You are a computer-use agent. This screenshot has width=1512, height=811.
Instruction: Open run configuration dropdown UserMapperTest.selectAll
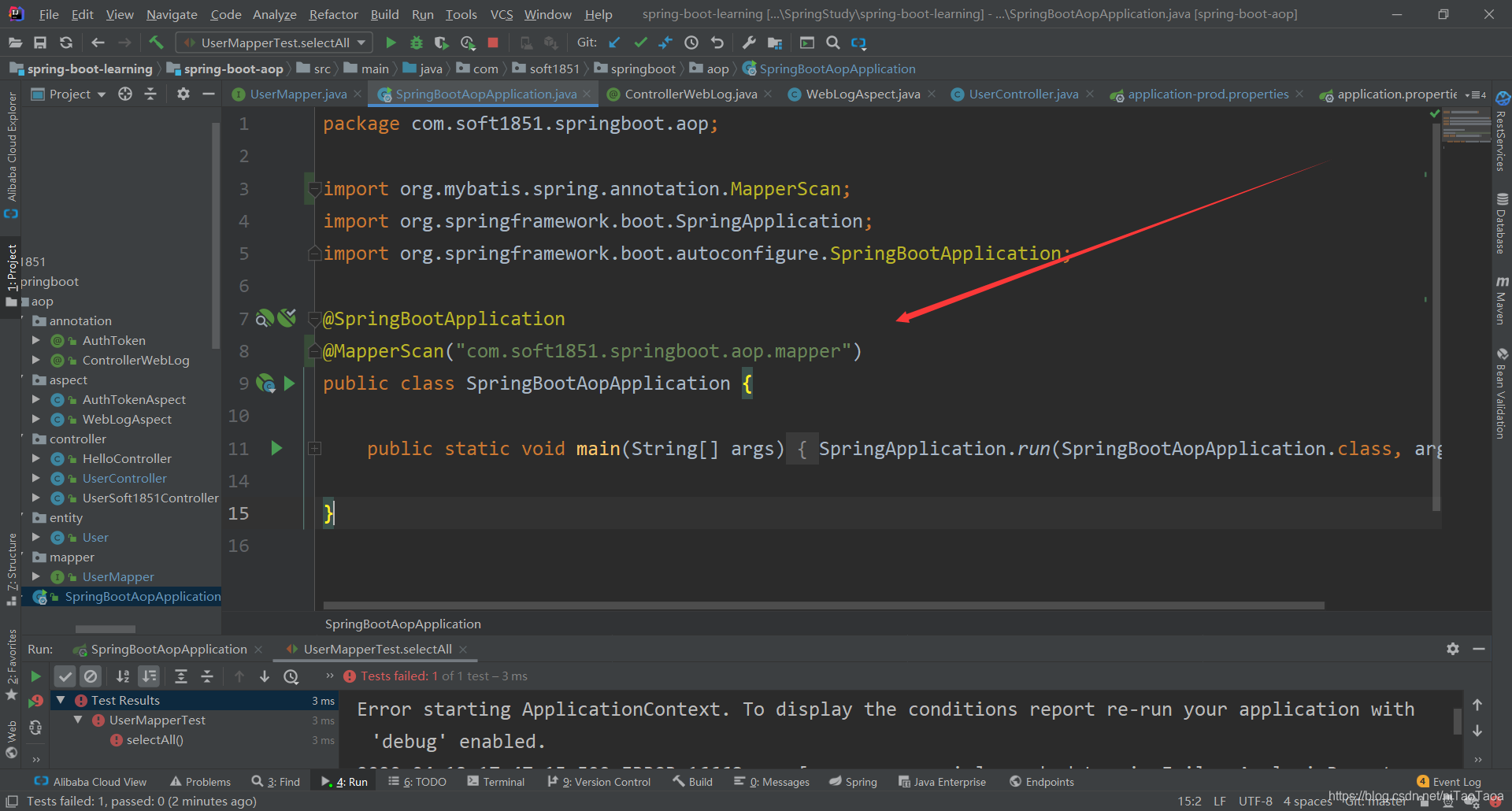tap(274, 43)
